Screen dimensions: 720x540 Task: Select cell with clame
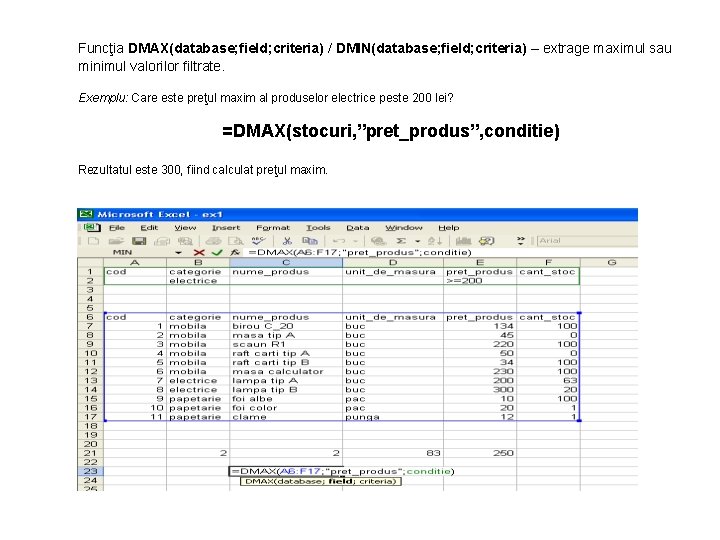tap(286, 417)
